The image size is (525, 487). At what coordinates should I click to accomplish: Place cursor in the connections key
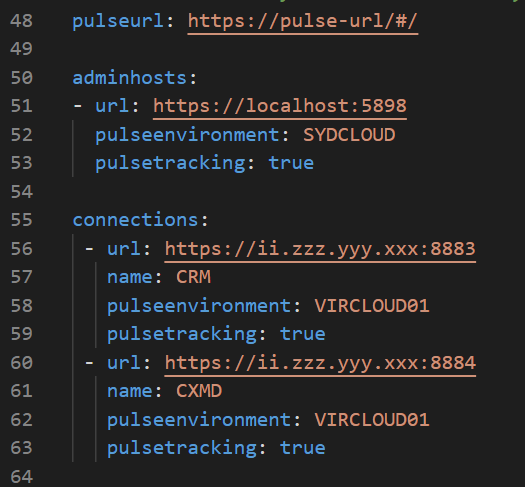[x=136, y=220]
